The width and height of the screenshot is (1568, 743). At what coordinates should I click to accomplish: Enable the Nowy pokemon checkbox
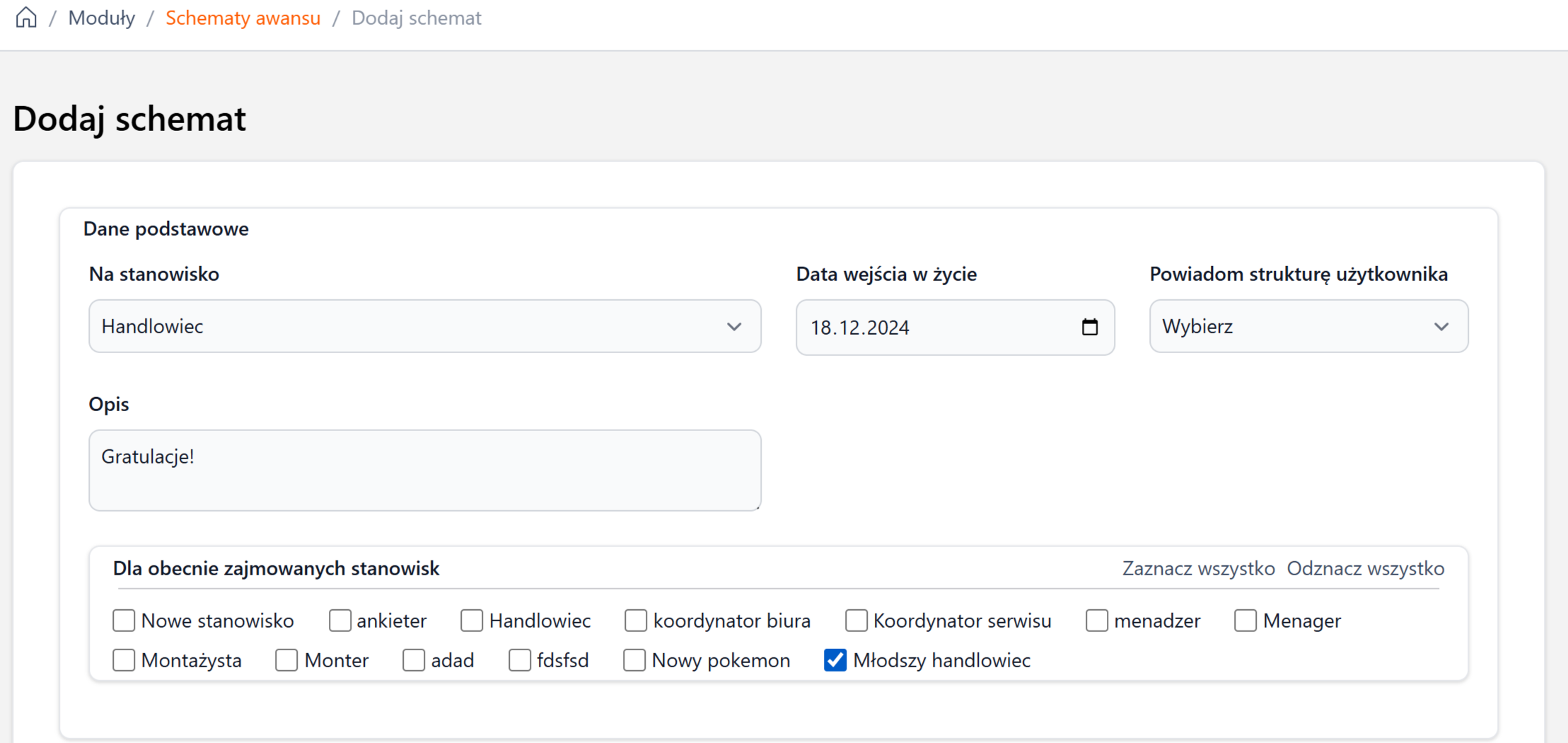click(x=634, y=660)
